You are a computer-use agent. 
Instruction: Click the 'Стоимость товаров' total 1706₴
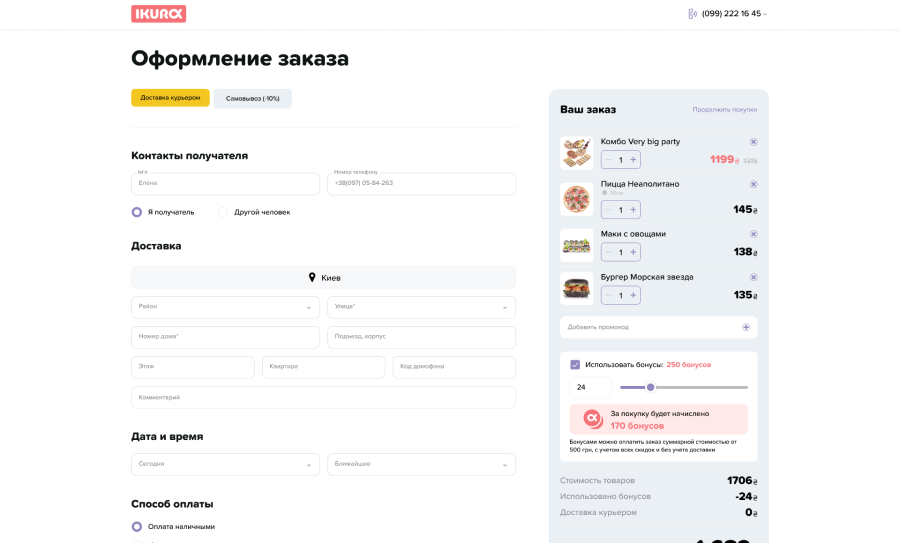click(742, 480)
